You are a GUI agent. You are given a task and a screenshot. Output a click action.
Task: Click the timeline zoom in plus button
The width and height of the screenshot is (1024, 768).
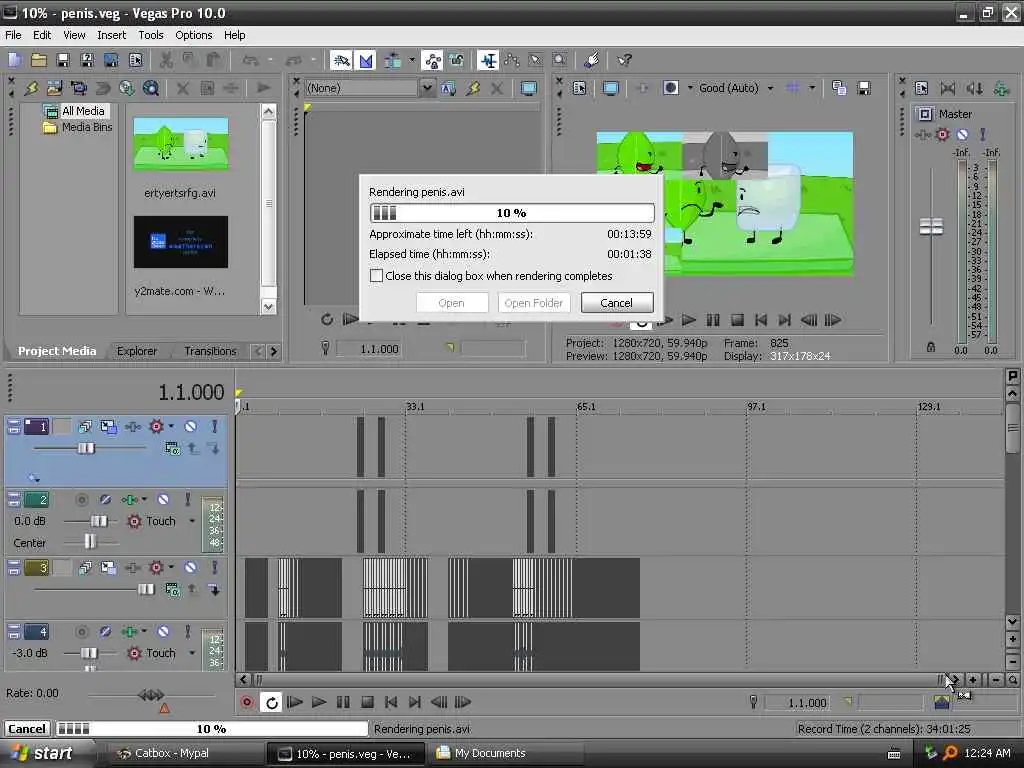point(973,680)
